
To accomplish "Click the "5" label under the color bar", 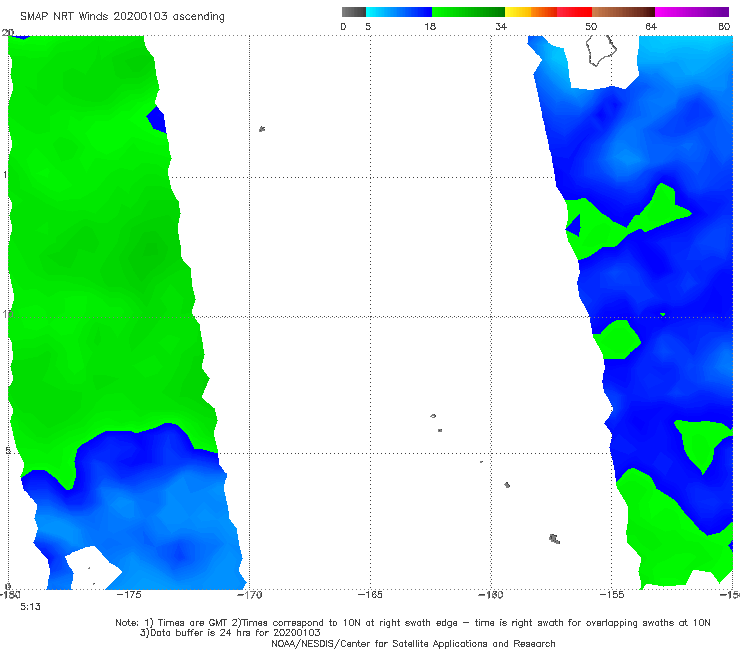I will pyautogui.click(x=368, y=27).
